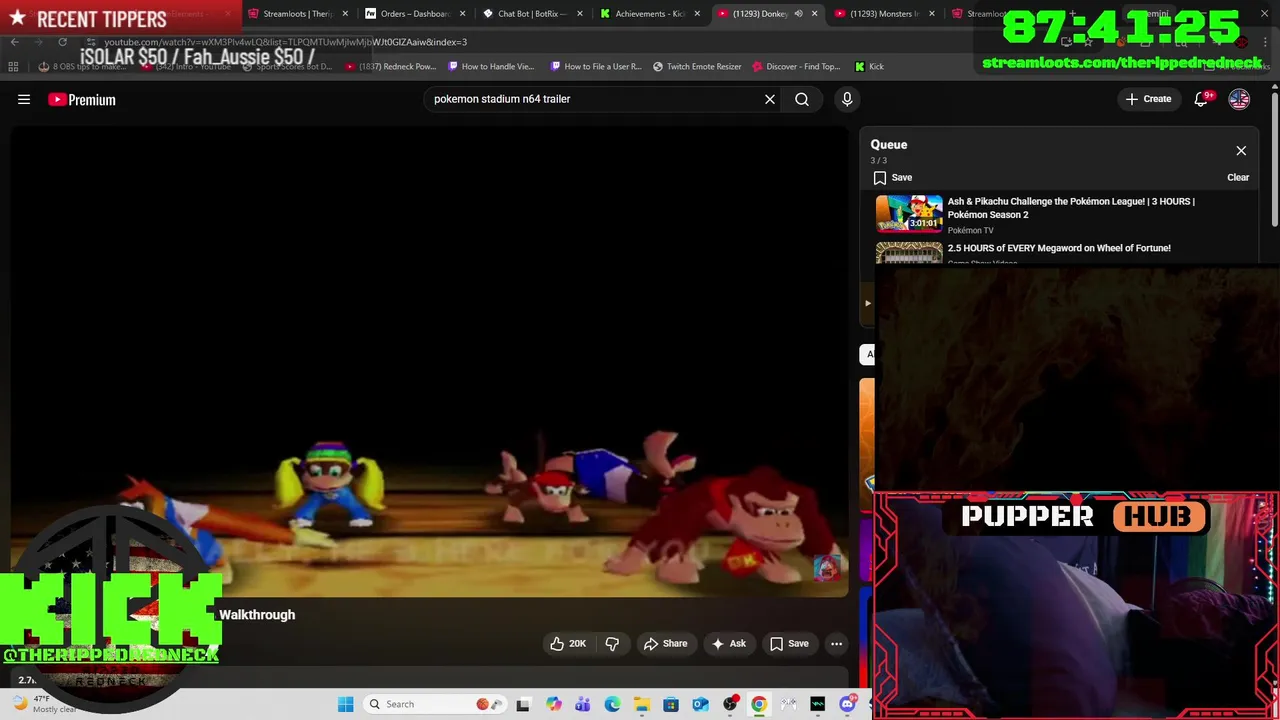Click the Create button
The width and height of the screenshot is (1280, 720).
(1148, 99)
